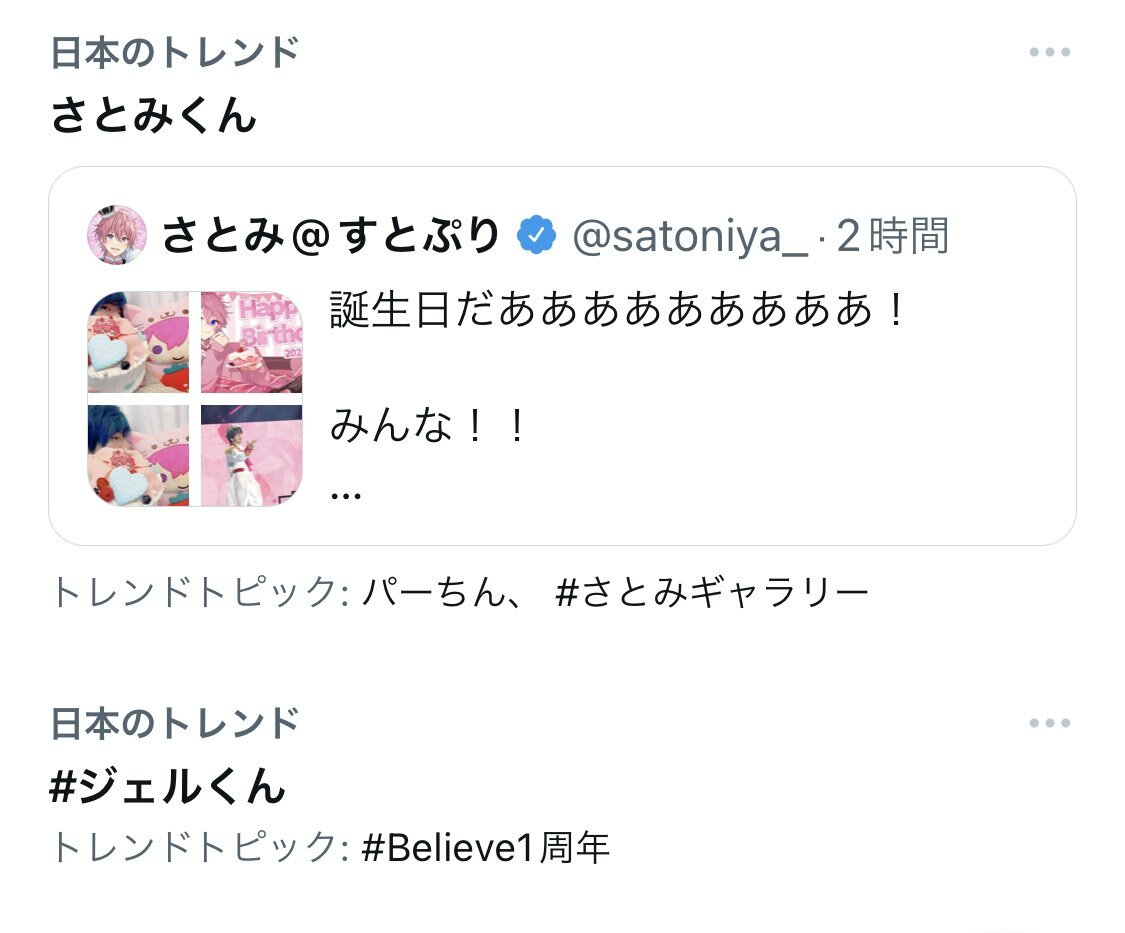Open the stage performance photo thumbnail

[252, 456]
